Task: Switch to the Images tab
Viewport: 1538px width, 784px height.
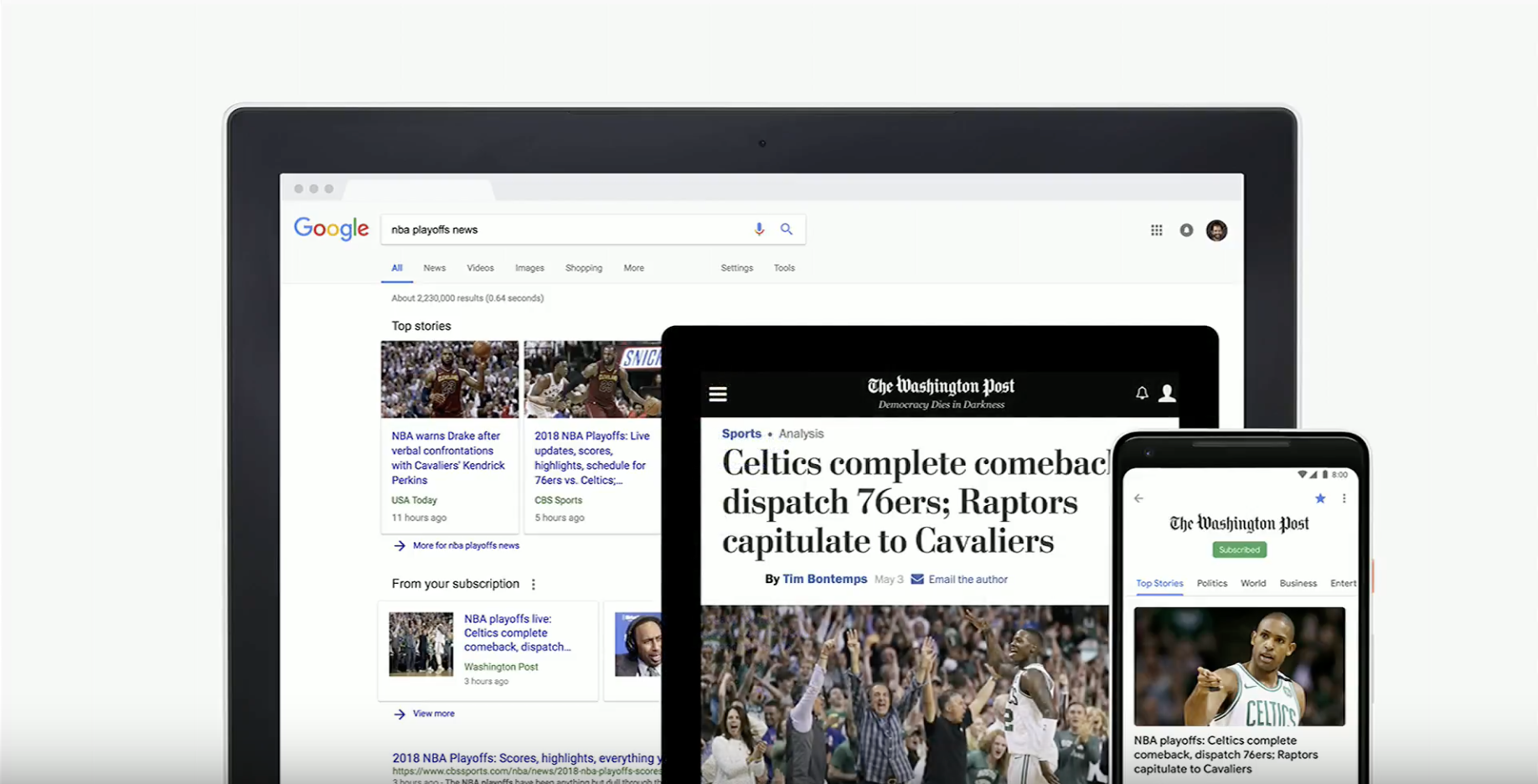Action: coord(529,268)
